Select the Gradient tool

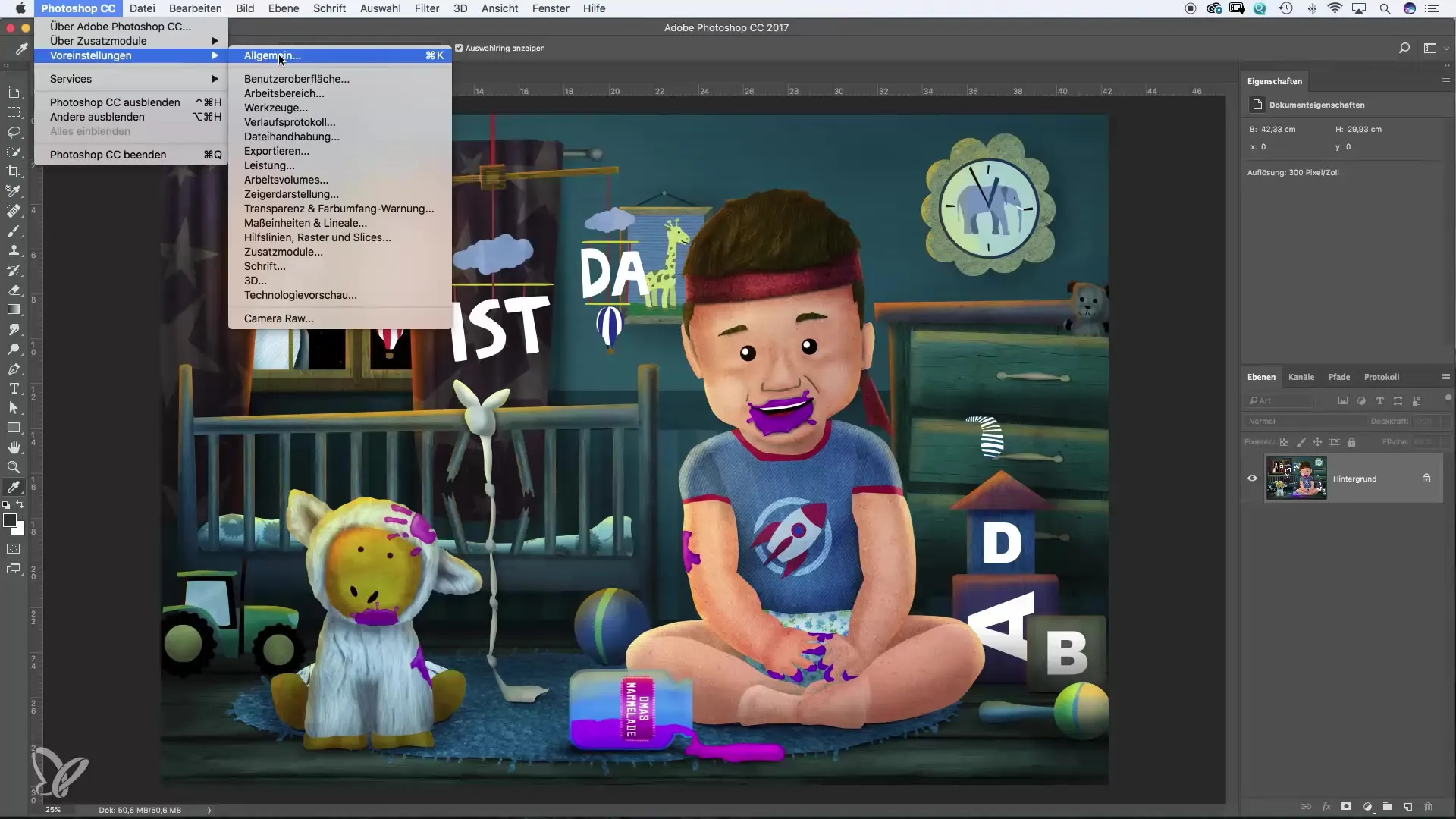[14, 309]
